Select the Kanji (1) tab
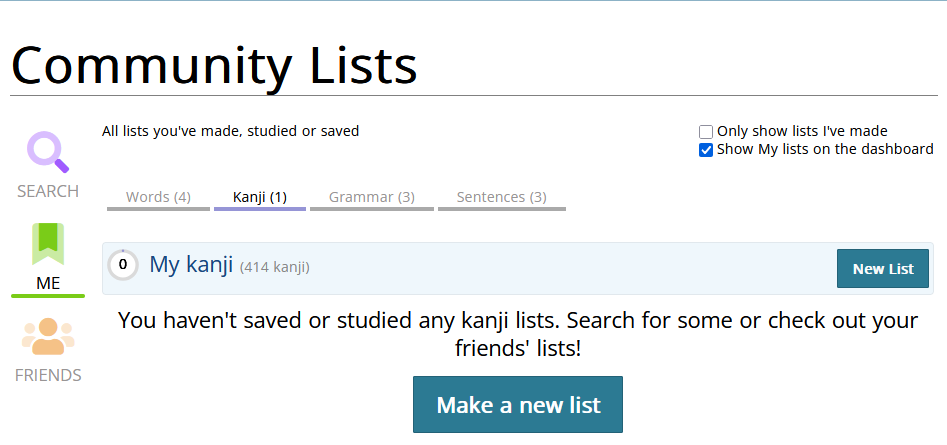The width and height of the screenshot is (947, 445). (260, 197)
